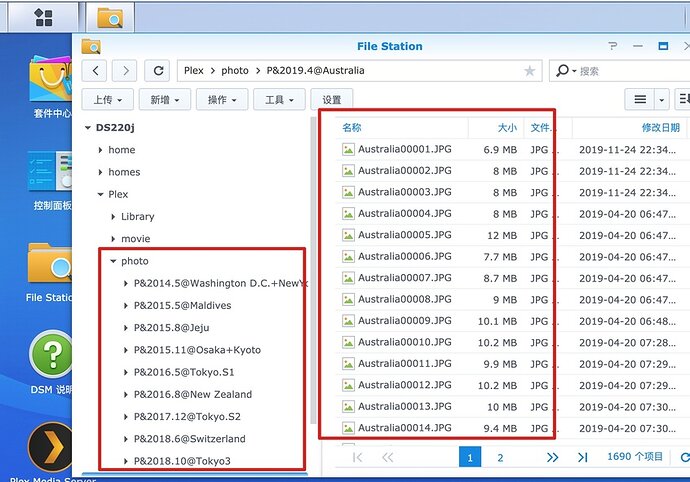The width and height of the screenshot is (690, 482).
Task: Expand the home folder arrow
Action: (x=100, y=150)
